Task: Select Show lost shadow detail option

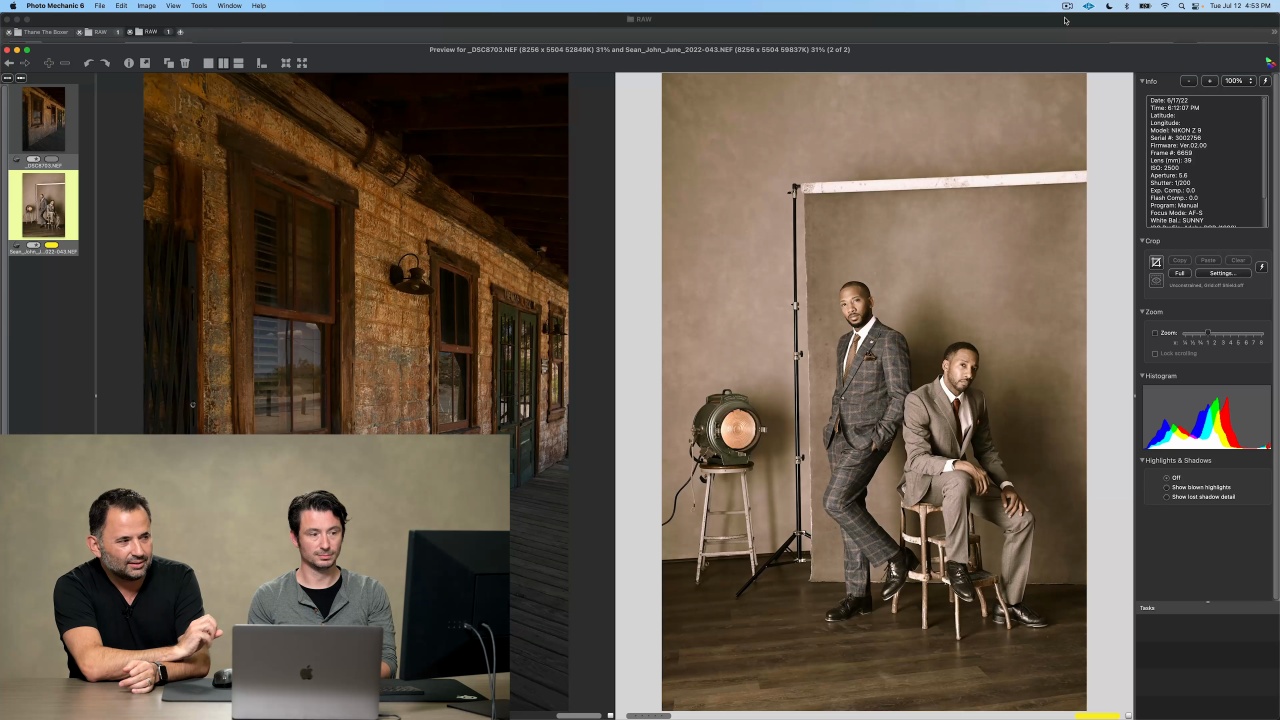Action: [x=1167, y=497]
